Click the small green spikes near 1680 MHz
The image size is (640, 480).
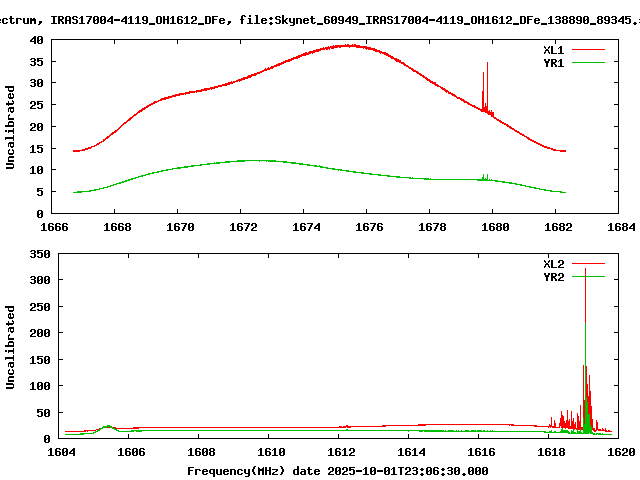click(x=485, y=177)
